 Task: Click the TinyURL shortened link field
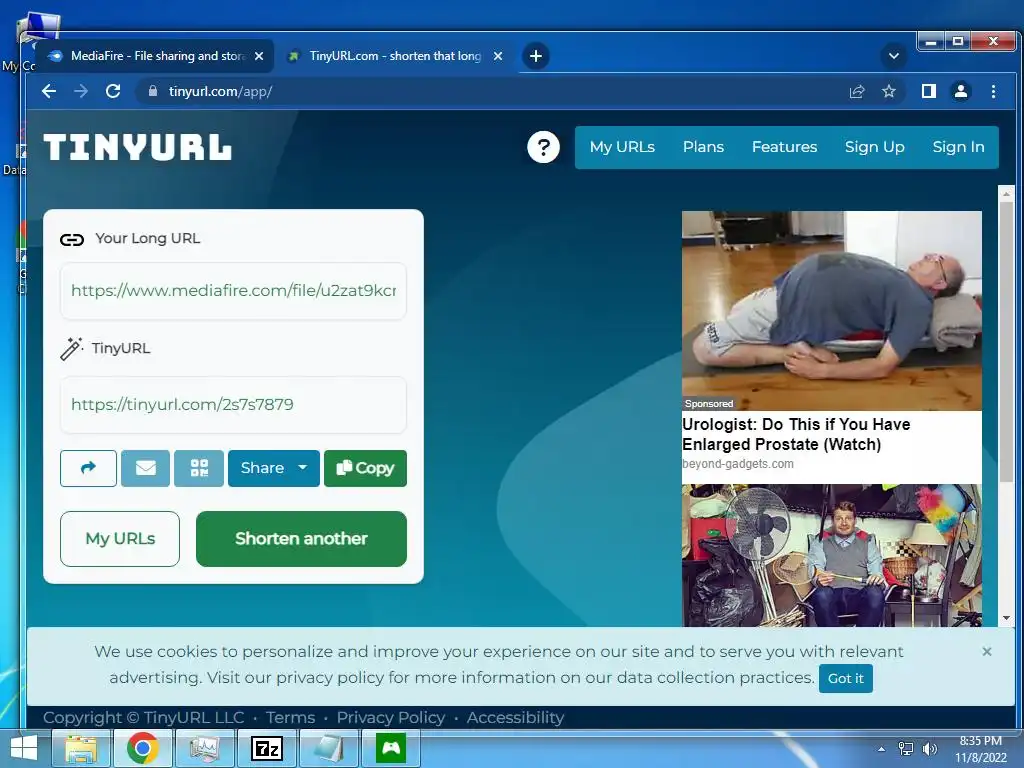pyautogui.click(x=233, y=405)
